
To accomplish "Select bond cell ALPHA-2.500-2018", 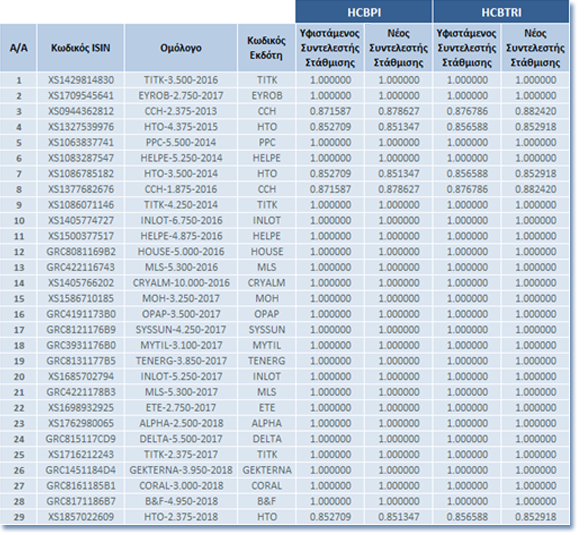I will coord(181,423).
